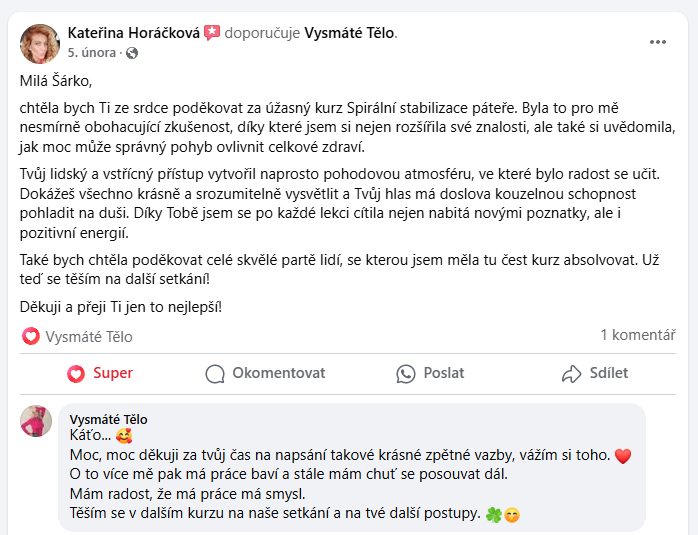Click the recommendation badge icon beside the name

click(212, 33)
